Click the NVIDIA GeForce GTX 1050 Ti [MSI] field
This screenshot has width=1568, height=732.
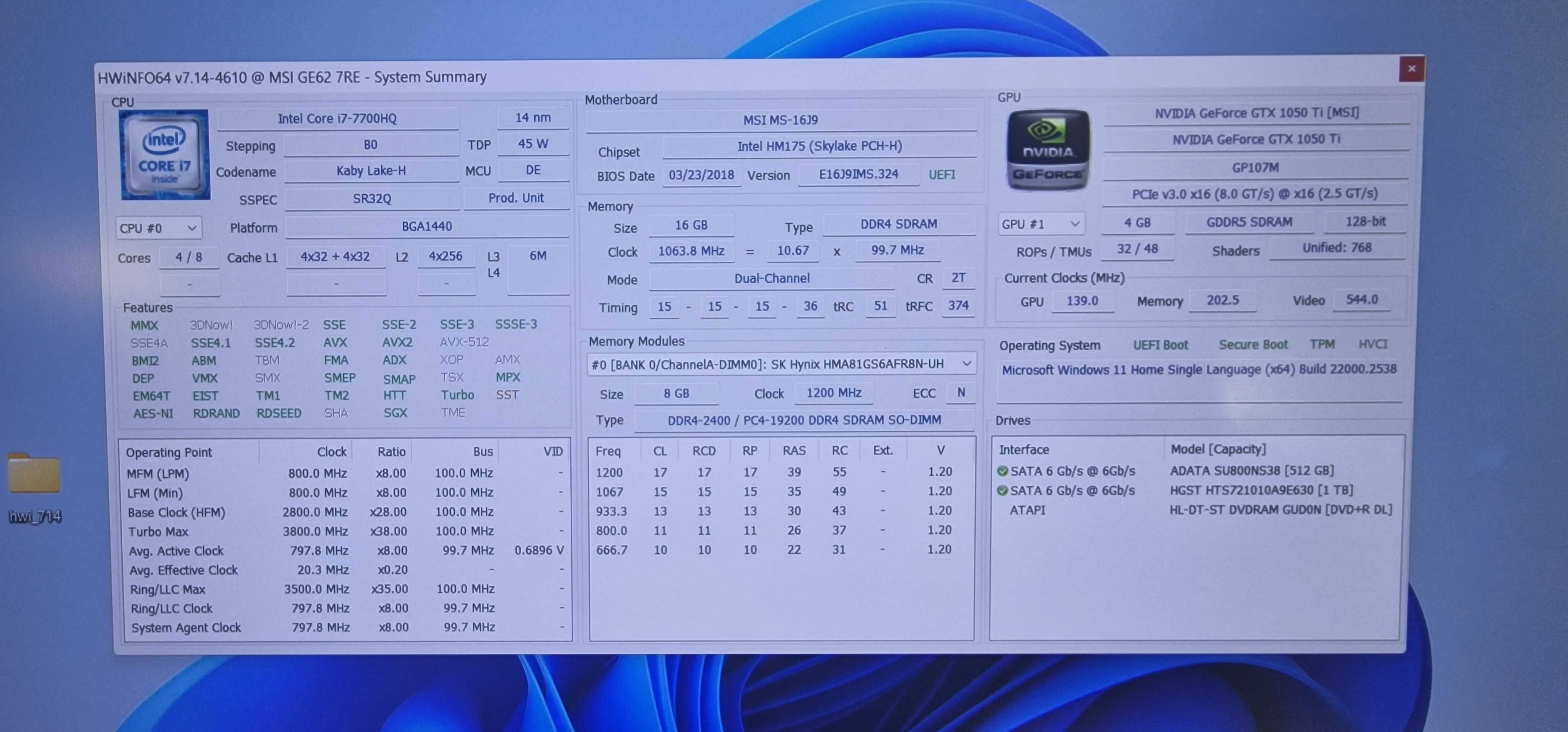(1256, 113)
